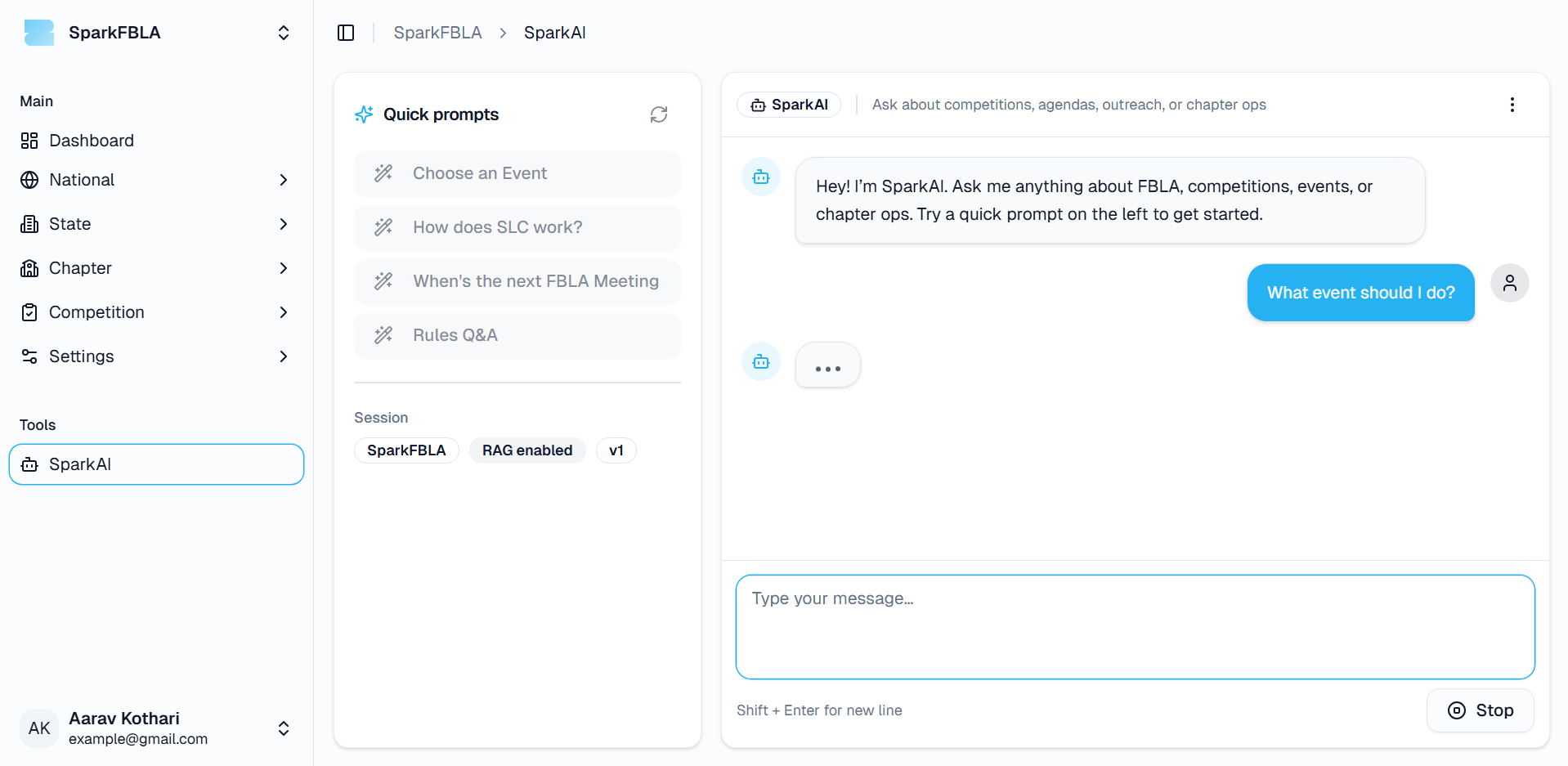Expand the State section chevron
The image size is (1568, 766).
click(x=284, y=224)
